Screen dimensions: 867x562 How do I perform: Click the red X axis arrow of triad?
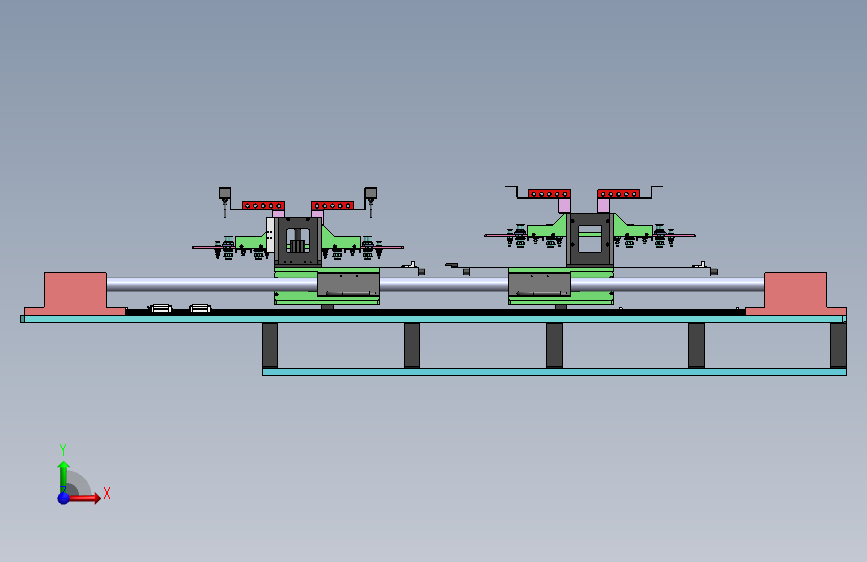coord(83,498)
